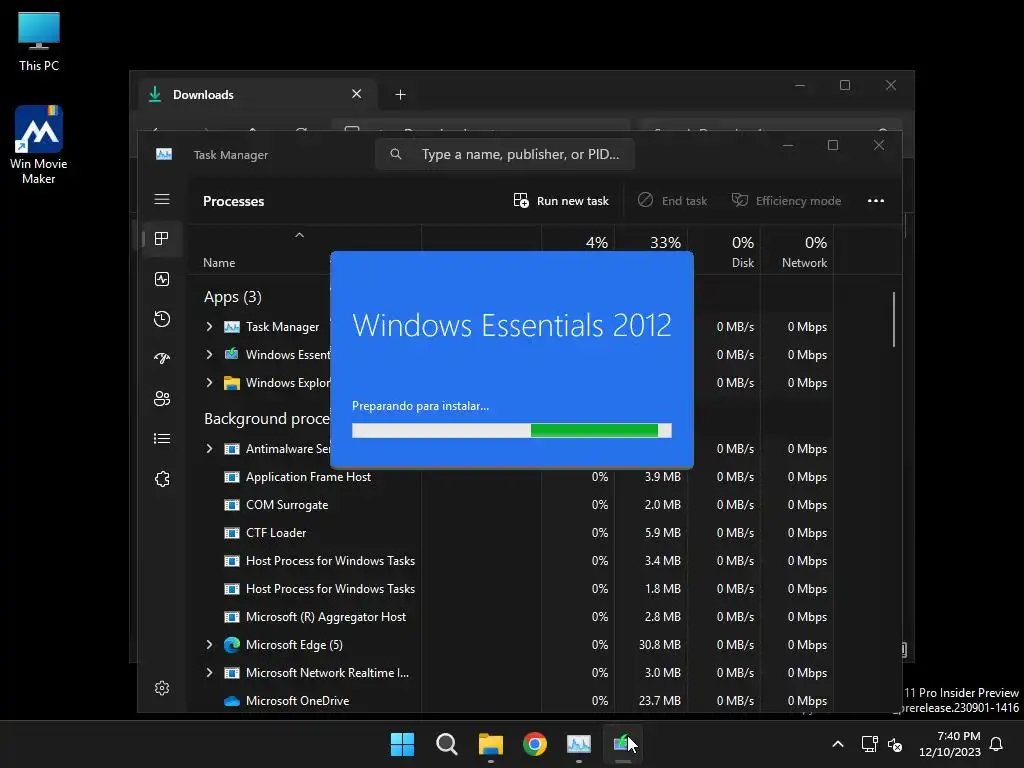Click the Apps (3) group heading
The image size is (1024, 768).
(232, 297)
